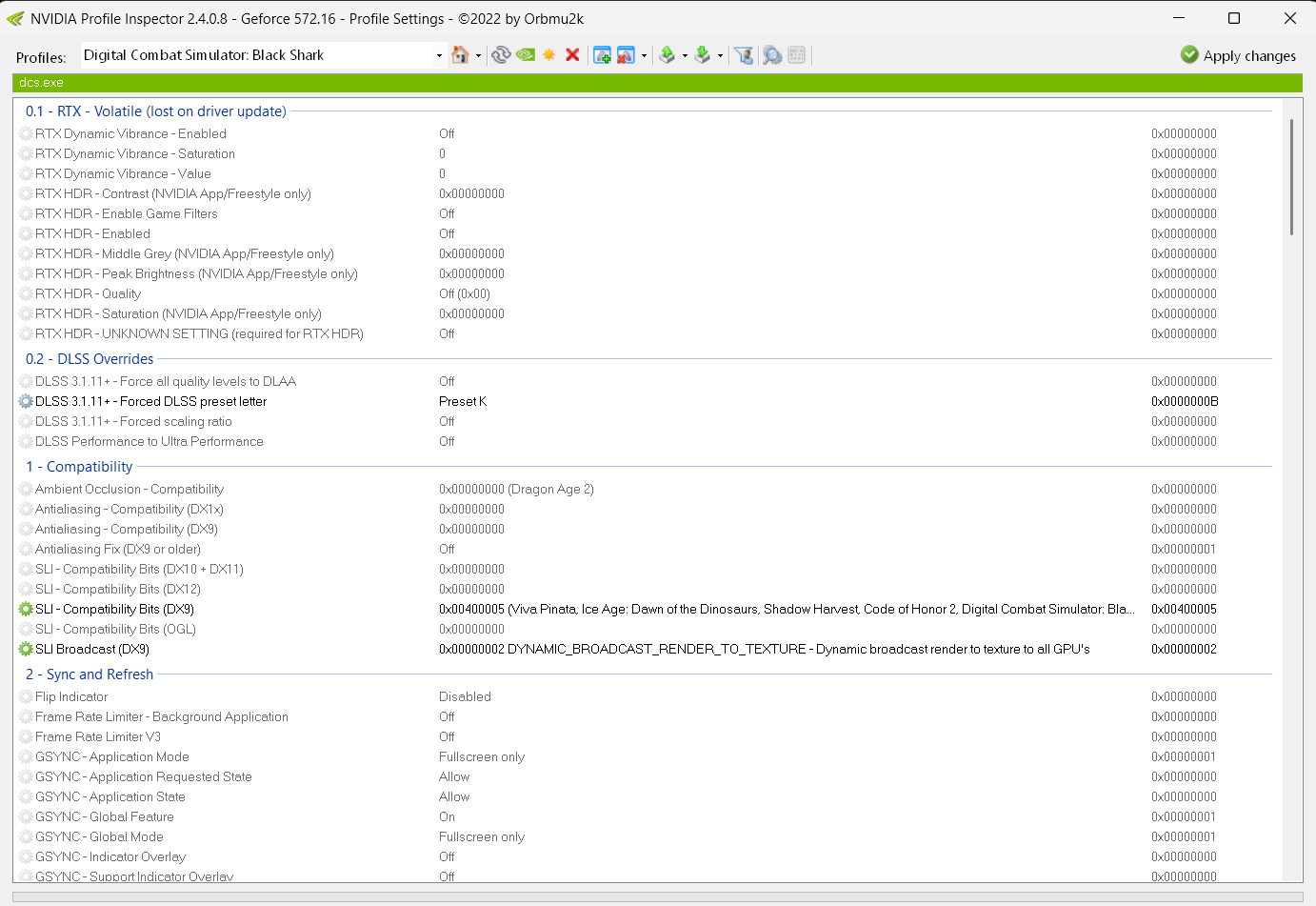Click gear icon beside GSYNC - Global Feature
1316x906 pixels.
point(26,817)
